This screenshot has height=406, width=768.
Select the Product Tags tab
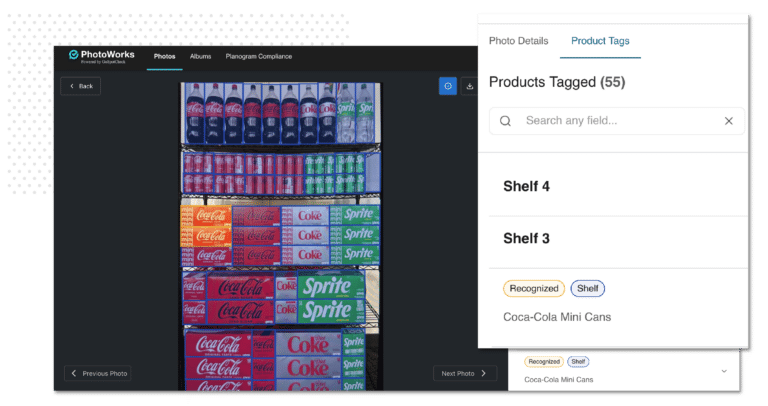tap(600, 41)
